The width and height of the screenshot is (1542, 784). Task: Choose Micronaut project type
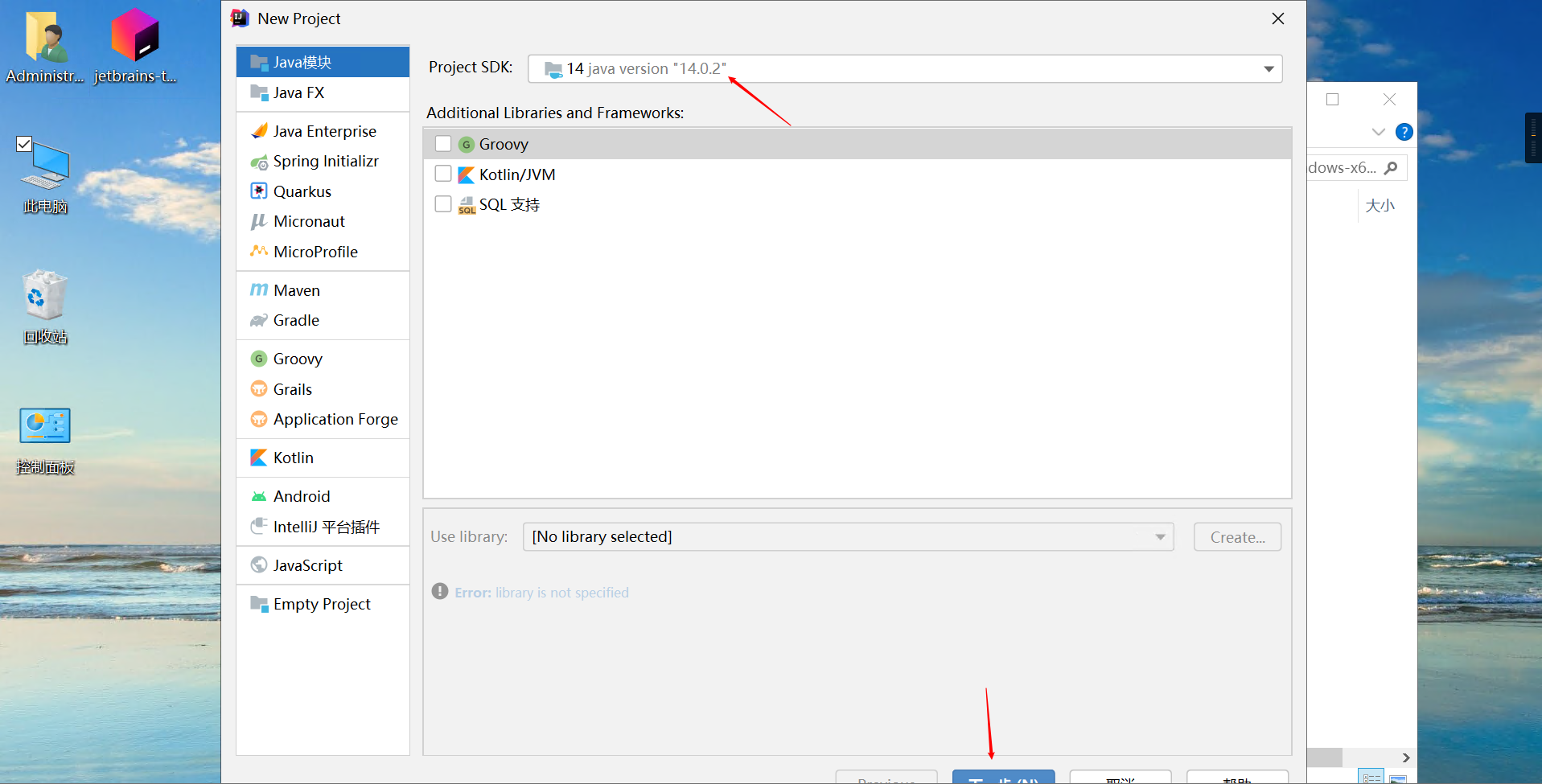(323, 221)
